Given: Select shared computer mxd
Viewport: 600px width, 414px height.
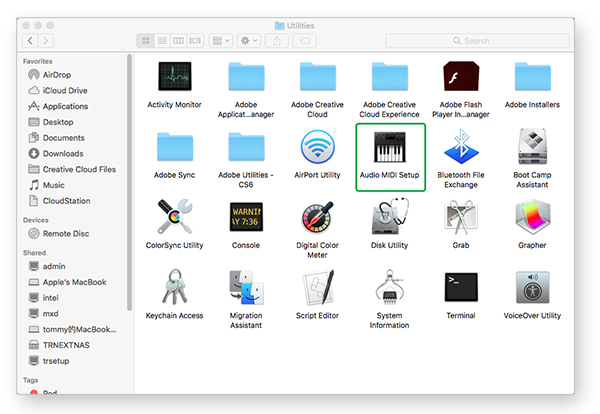Looking at the screenshot, I should point(73,313).
